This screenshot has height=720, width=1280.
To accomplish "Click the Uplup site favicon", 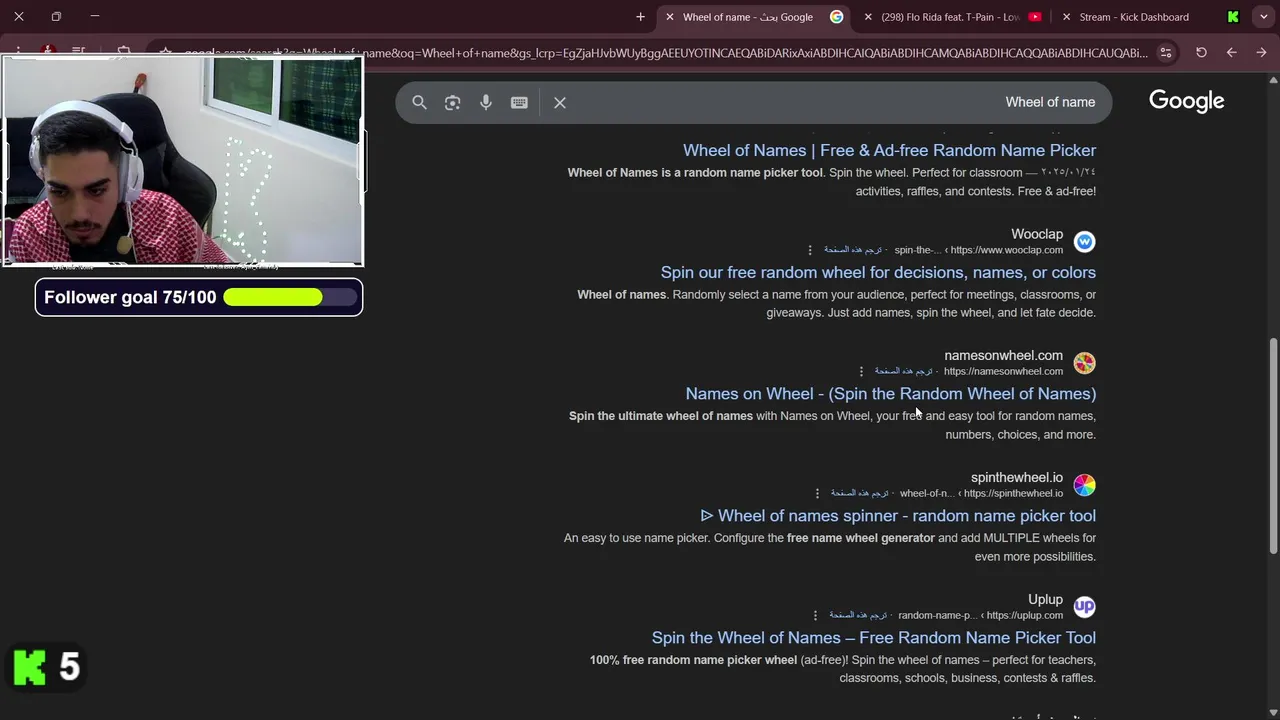I will [x=1084, y=607].
